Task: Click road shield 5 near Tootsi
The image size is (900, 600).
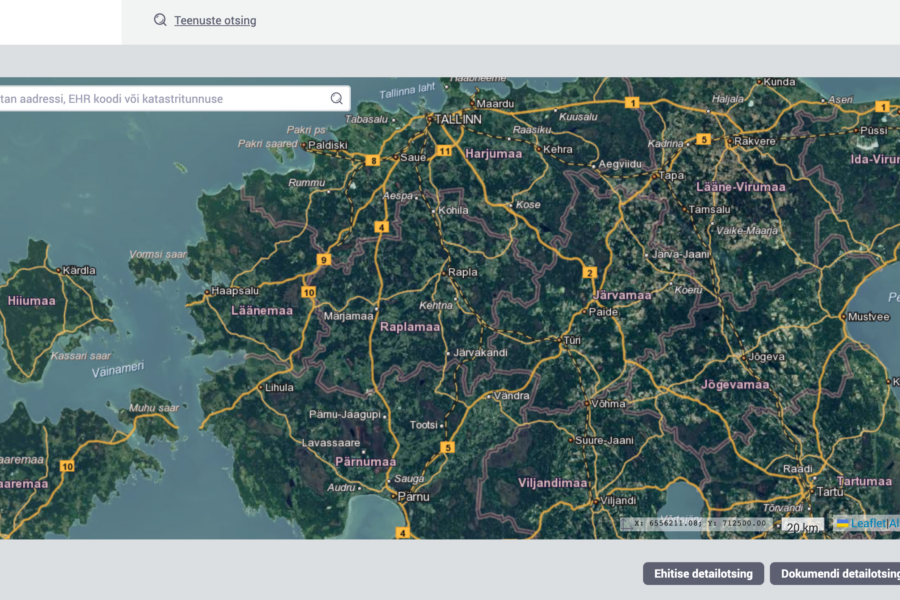Action: click(448, 447)
